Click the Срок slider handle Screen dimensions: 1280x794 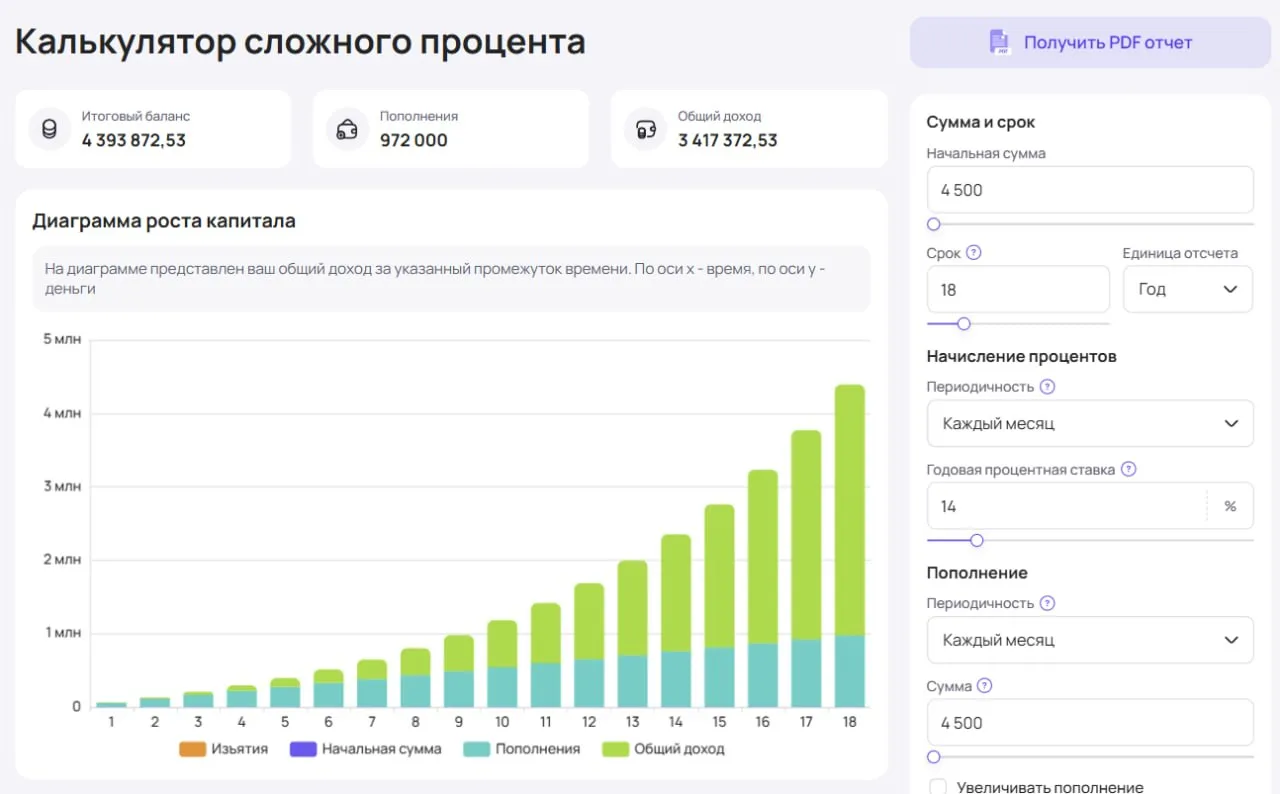click(964, 323)
